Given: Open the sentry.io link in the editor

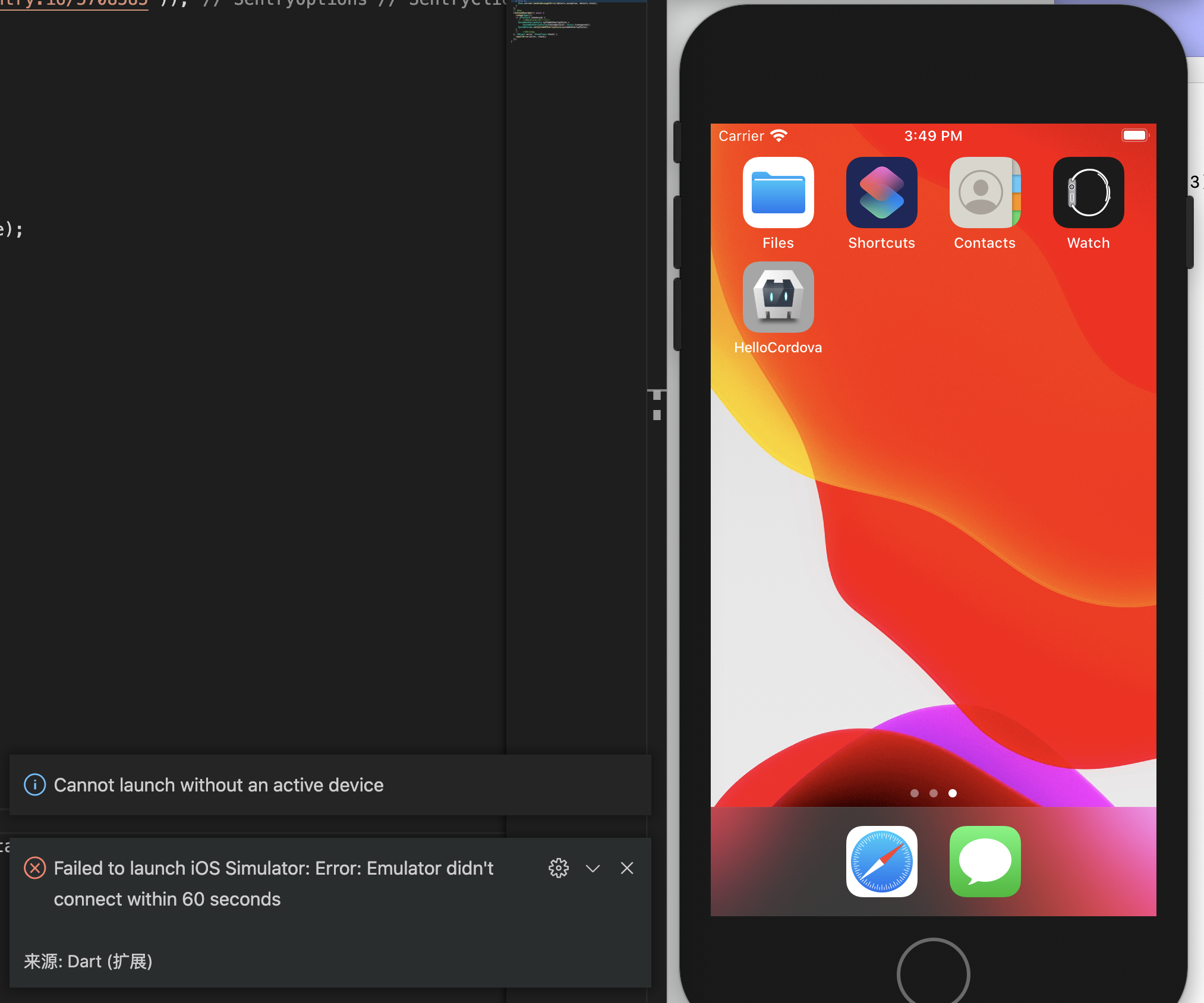Looking at the screenshot, I should (x=74, y=2).
